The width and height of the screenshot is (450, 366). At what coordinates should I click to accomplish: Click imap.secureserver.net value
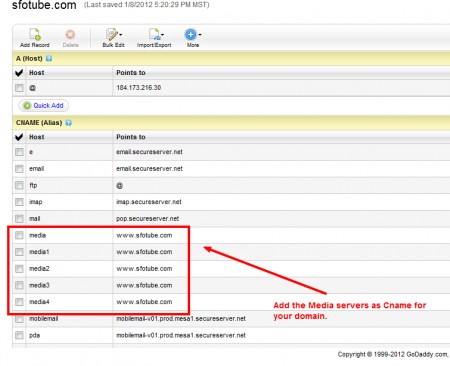pos(149,202)
